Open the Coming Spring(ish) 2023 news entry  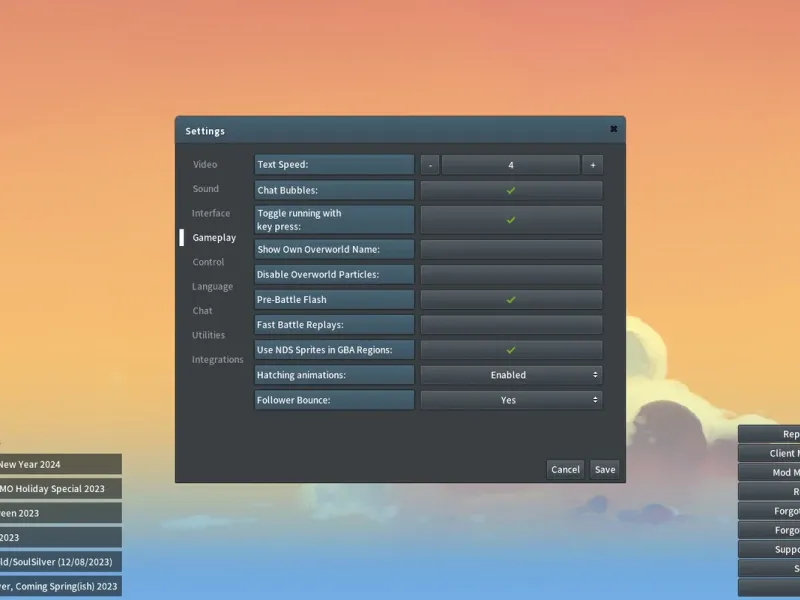pyautogui.click(x=60, y=586)
